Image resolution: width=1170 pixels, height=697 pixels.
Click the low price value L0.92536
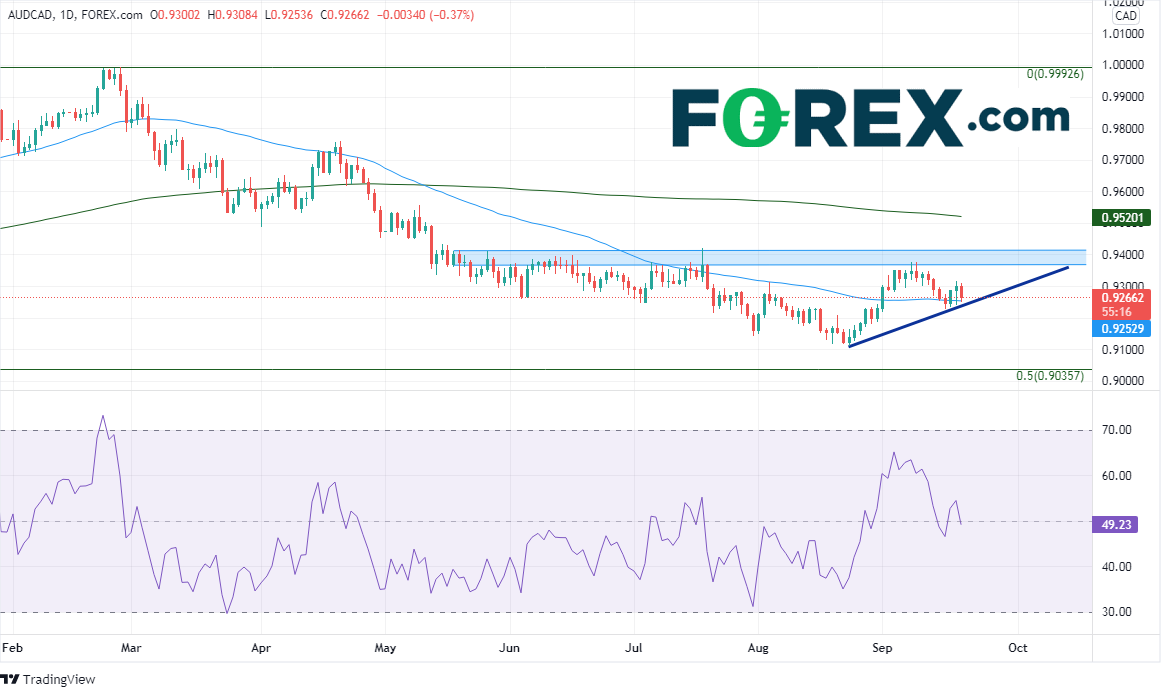[x=288, y=15]
